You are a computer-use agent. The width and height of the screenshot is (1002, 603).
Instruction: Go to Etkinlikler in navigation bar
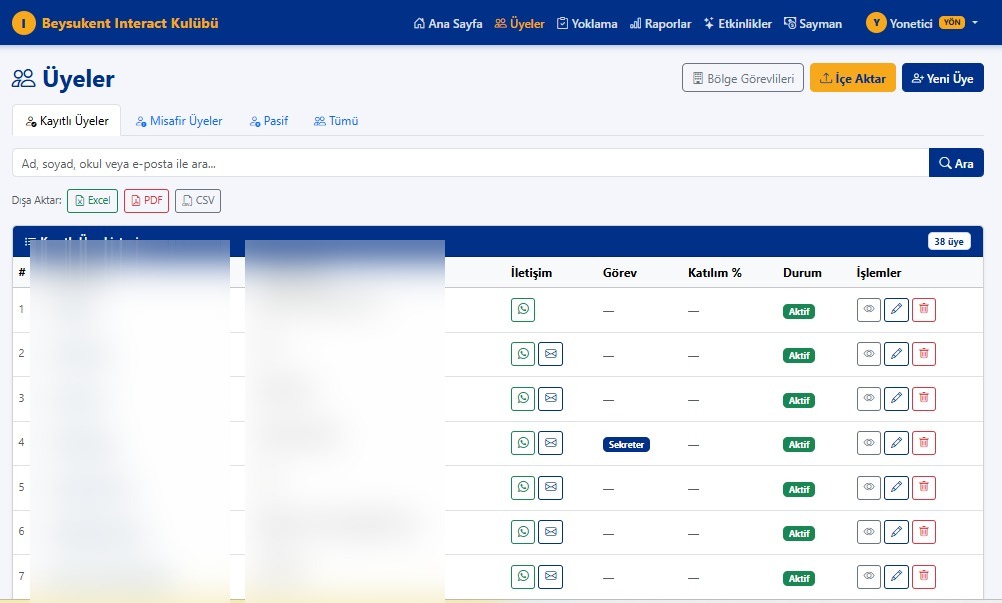[737, 23]
